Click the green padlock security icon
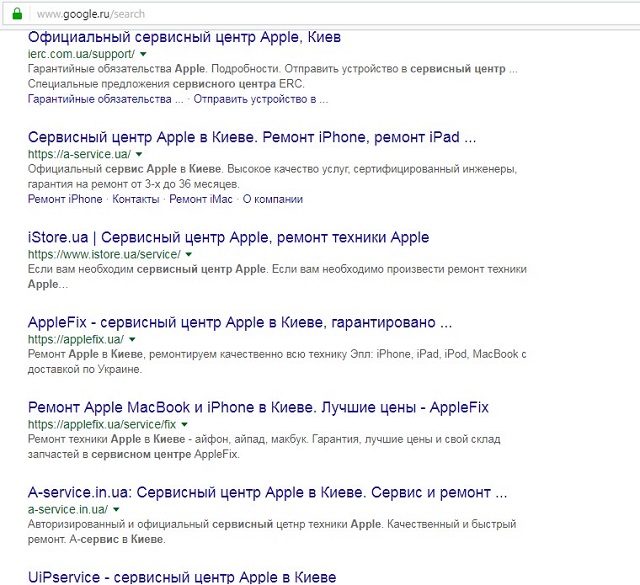This screenshot has width=640, height=585. point(17,14)
